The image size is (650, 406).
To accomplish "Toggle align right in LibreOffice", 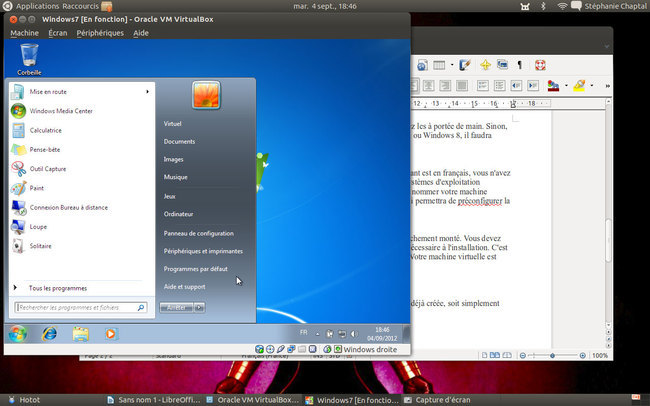I will pos(445,86).
